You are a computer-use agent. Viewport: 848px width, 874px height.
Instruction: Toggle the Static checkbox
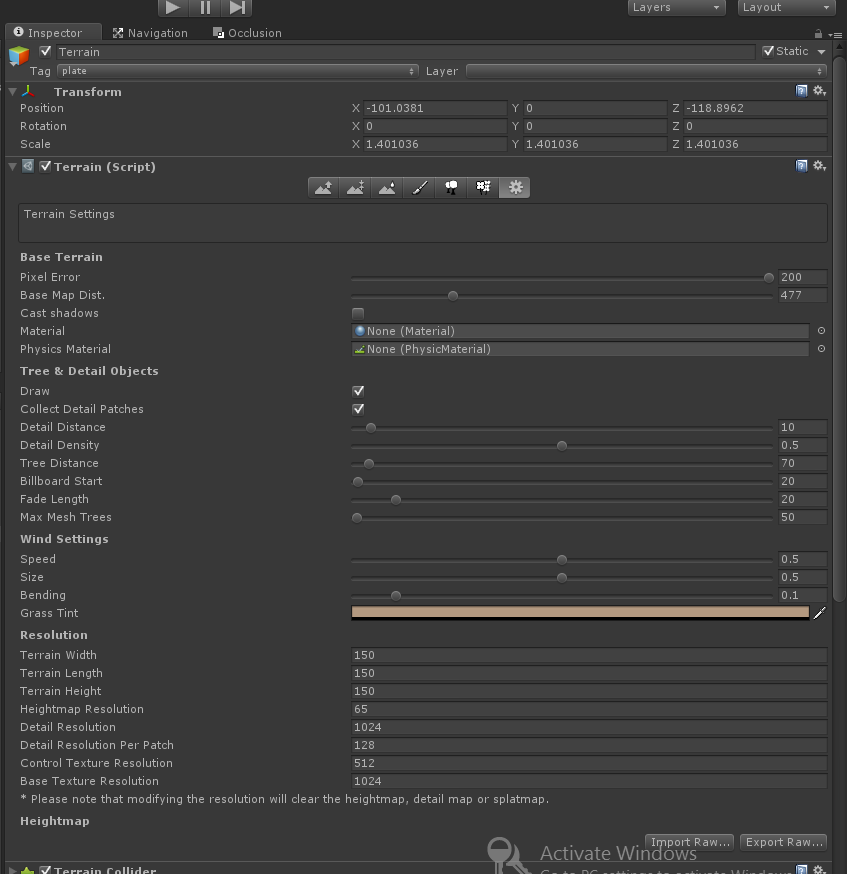[x=768, y=51]
